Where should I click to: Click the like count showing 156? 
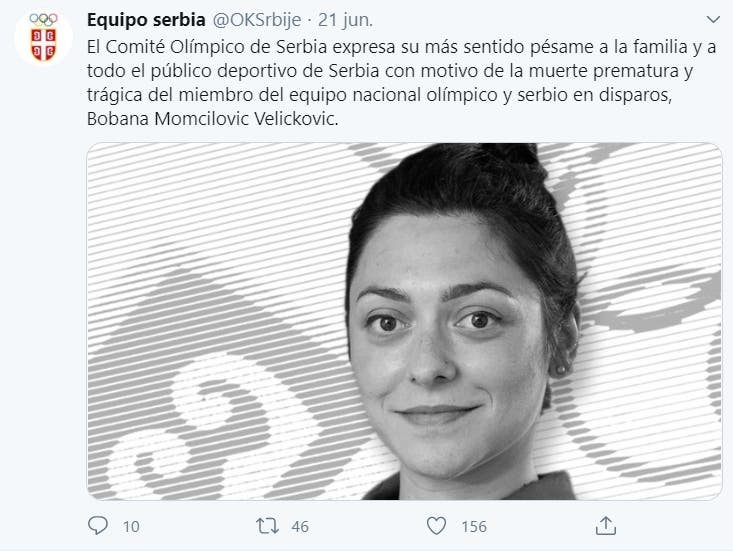tap(474, 526)
